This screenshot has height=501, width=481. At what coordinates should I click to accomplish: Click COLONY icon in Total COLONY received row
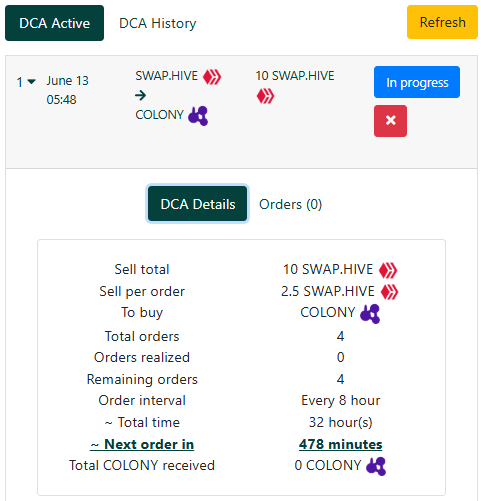376,466
